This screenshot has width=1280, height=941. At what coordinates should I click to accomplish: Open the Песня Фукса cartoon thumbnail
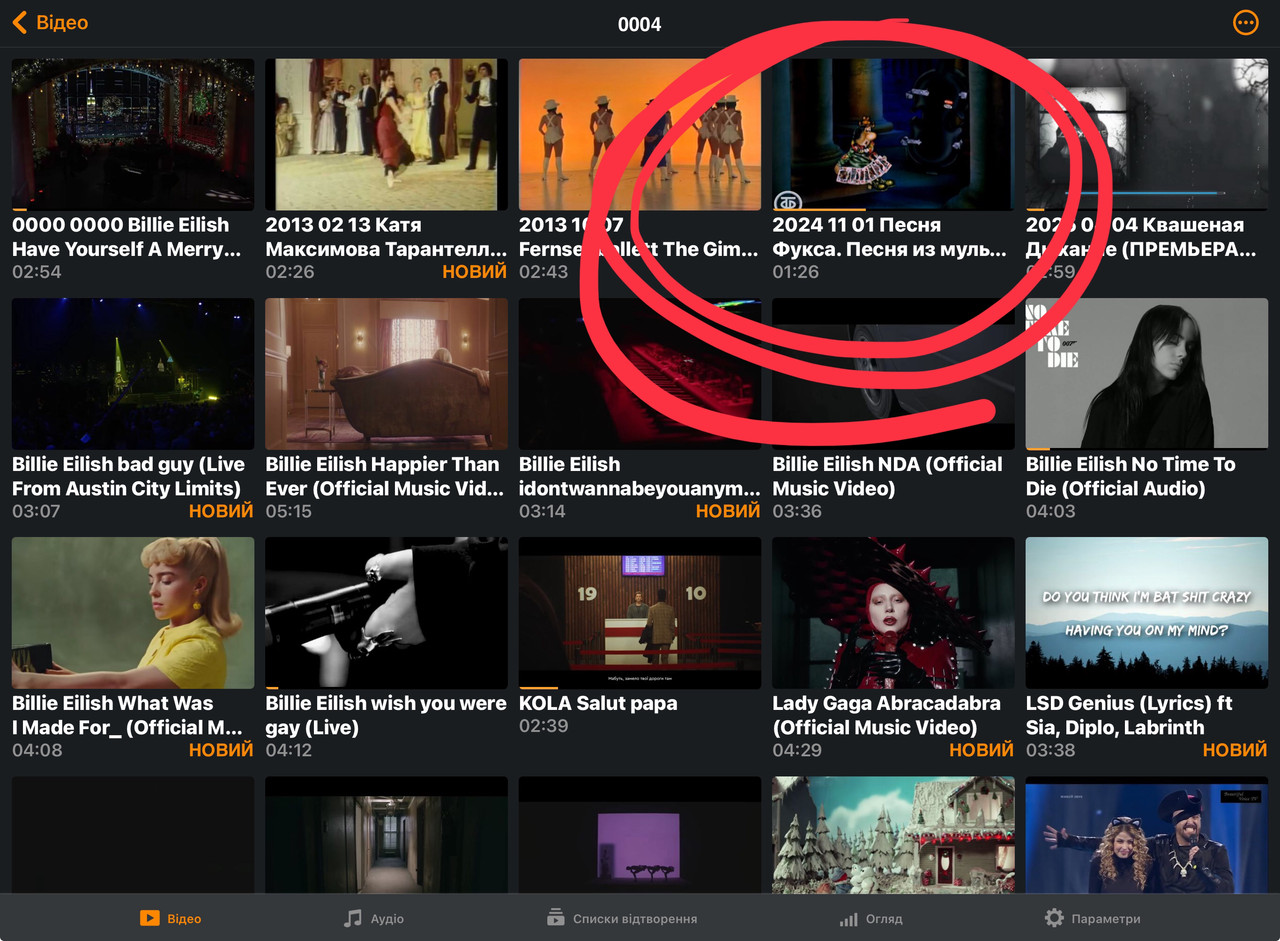893,134
